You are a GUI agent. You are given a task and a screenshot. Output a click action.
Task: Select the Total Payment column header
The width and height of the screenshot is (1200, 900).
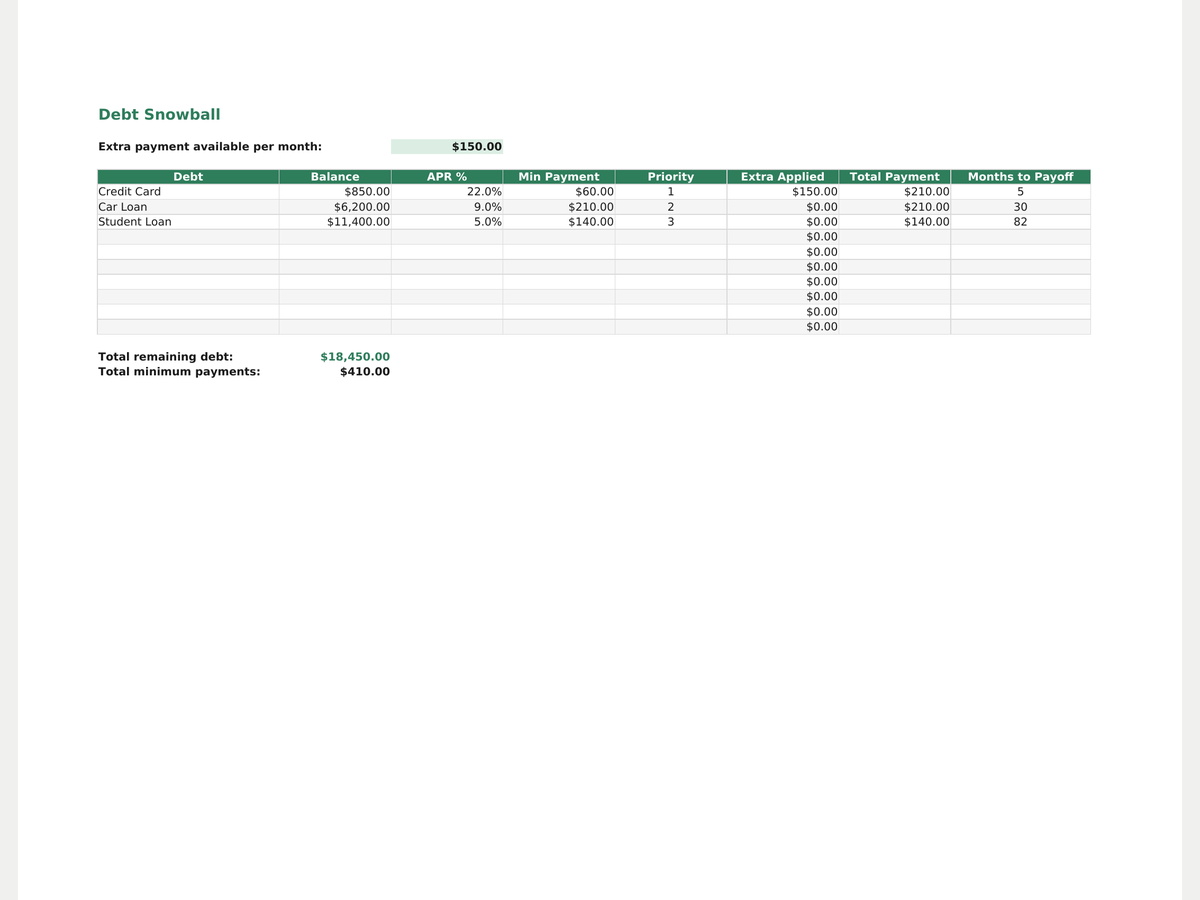click(895, 177)
